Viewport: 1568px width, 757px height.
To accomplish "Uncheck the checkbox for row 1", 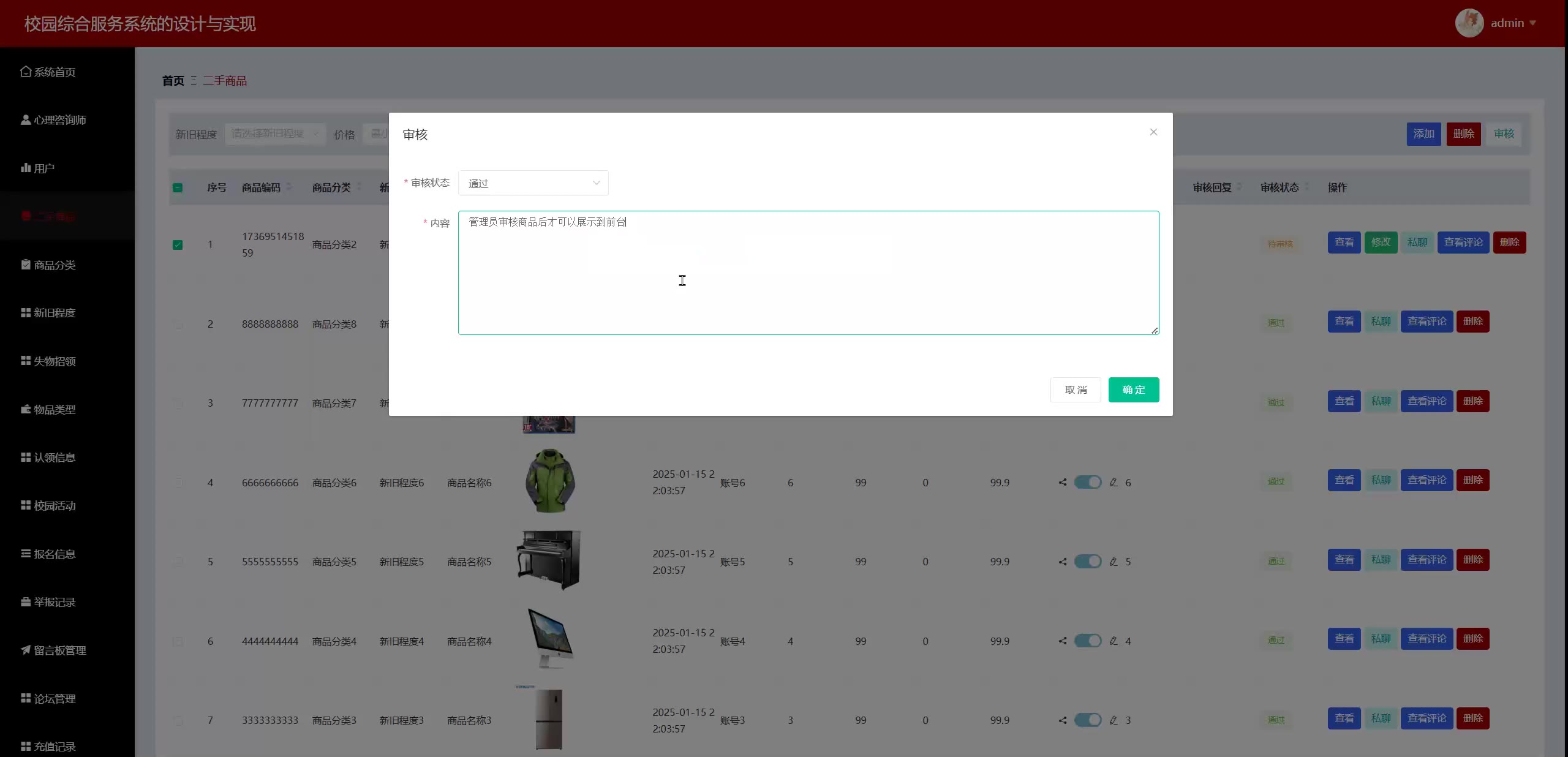I will 178,245.
